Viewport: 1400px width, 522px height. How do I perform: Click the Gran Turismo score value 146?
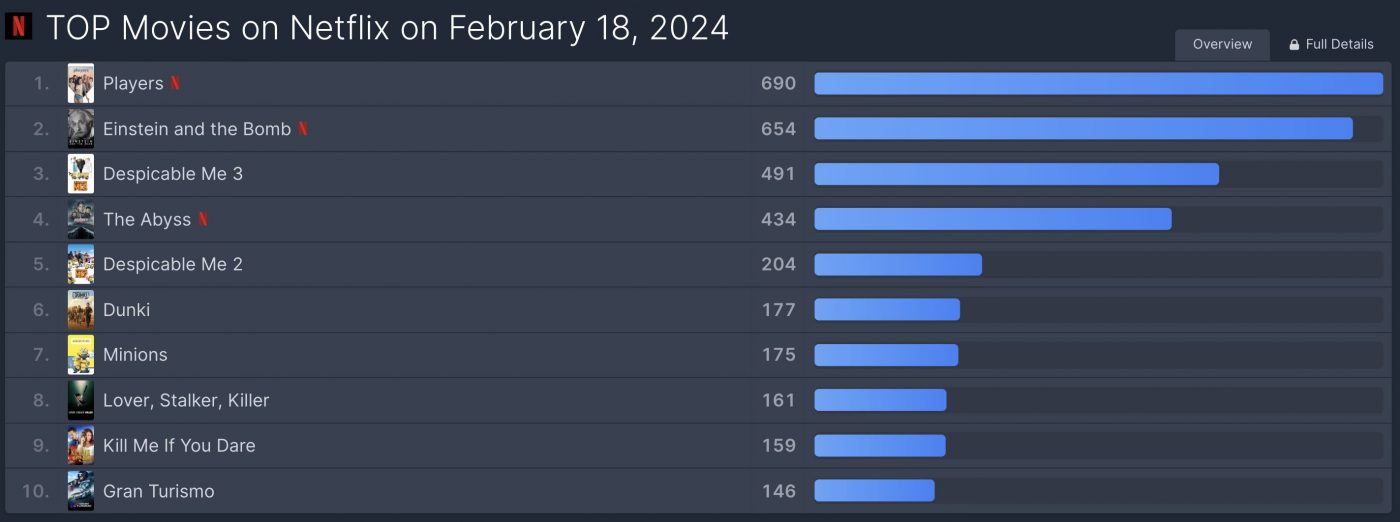click(x=779, y=491)
